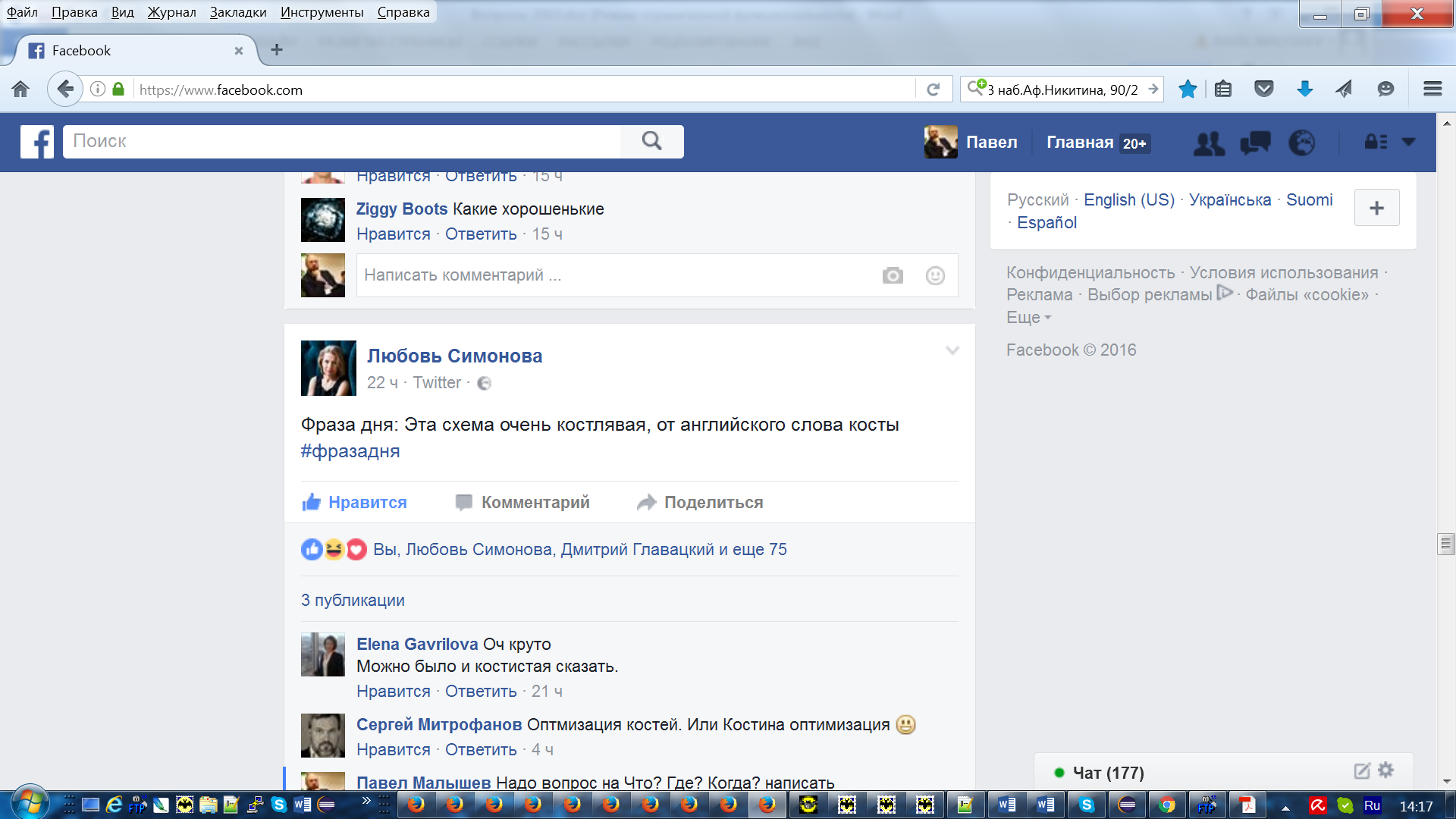Open the #фразадня hashtag link

click(x=350, y=451)
